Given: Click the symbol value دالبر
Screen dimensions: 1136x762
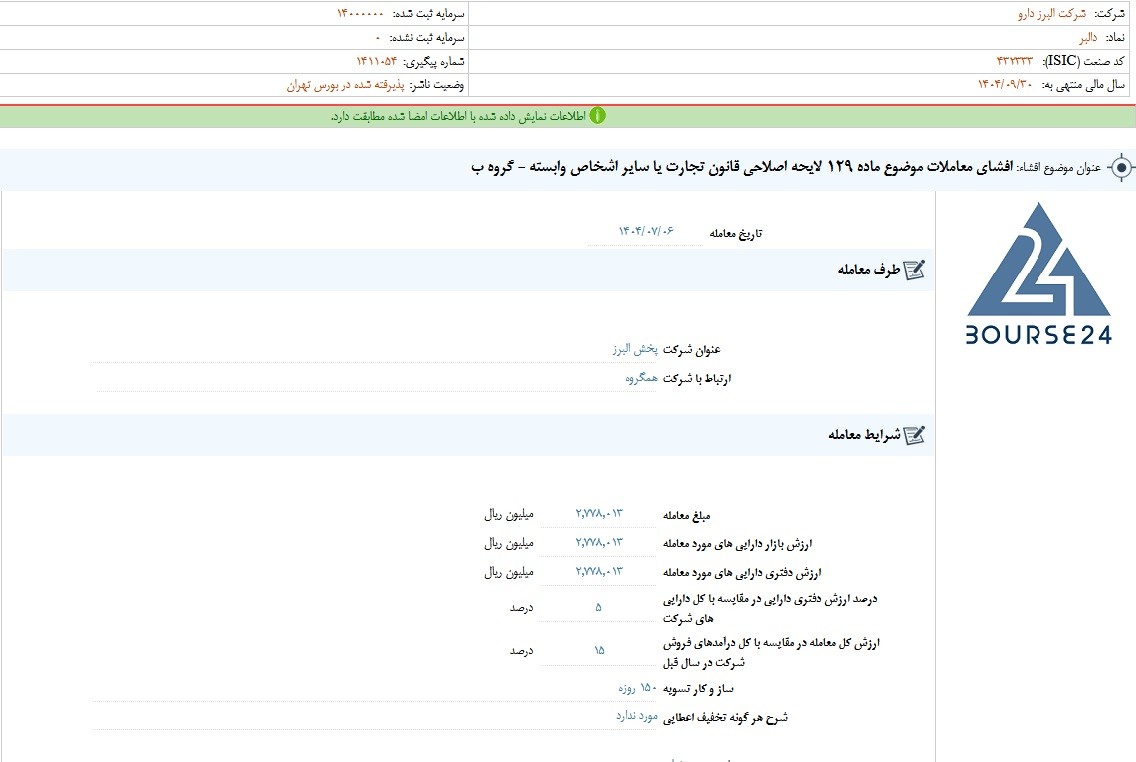Looking at the screenshot, I should [x=1087, y=38].
